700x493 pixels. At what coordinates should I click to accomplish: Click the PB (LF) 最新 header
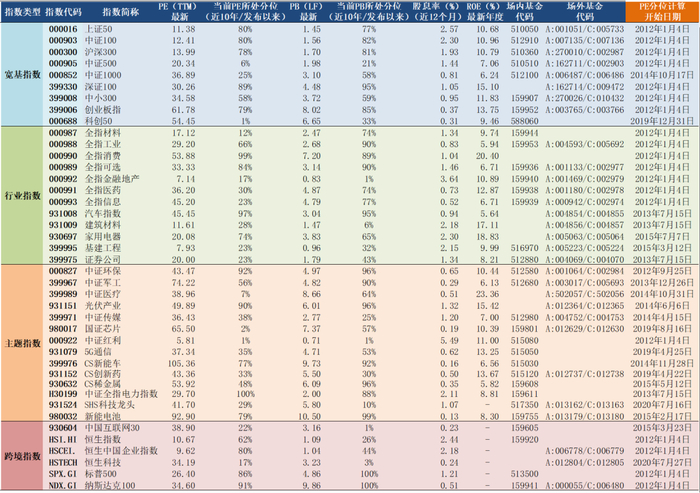(307, 12)
